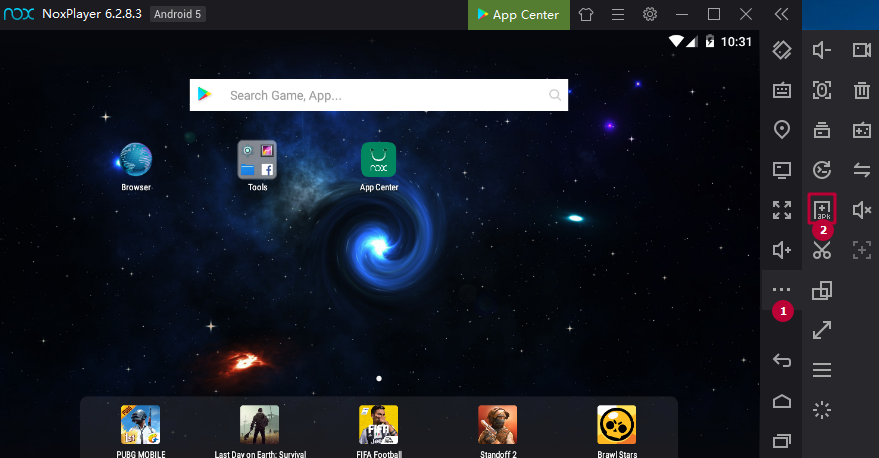Open the virtual location pin icon

[781, 129]
